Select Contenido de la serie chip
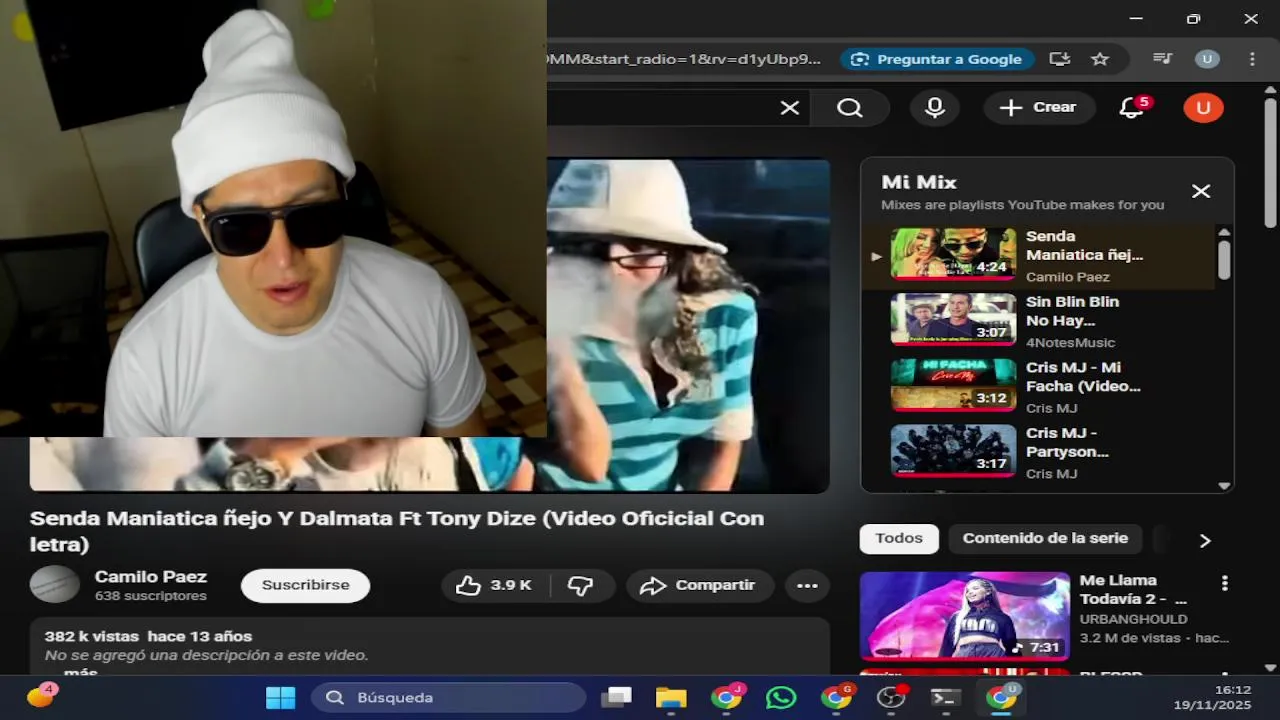Image resolution: width=1280 pixels, height=720 pixels. 1045,538
